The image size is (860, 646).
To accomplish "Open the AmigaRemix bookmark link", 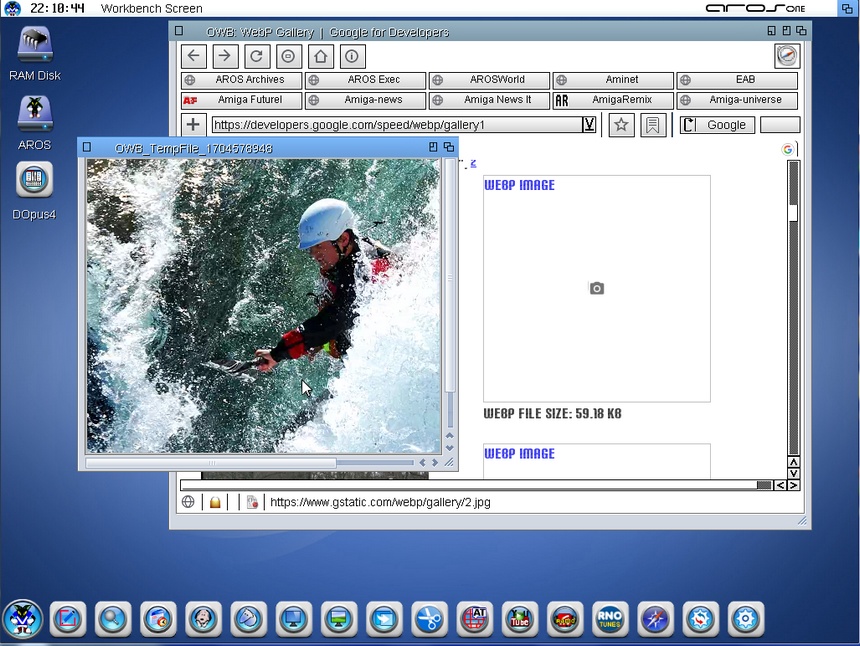I will [613, 101].
